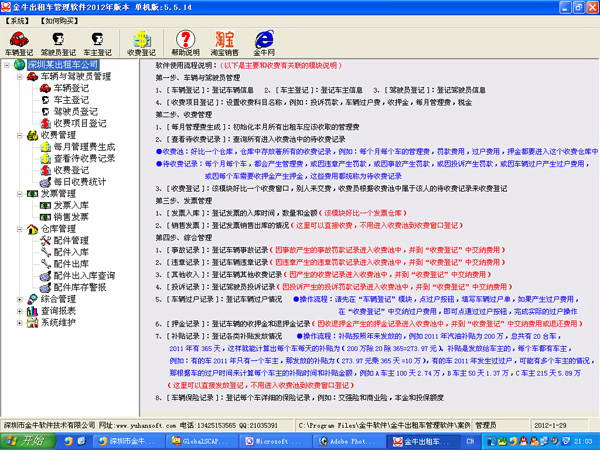Switch to Adobe Photoshop taskbar window

click(x=347, y=441)
